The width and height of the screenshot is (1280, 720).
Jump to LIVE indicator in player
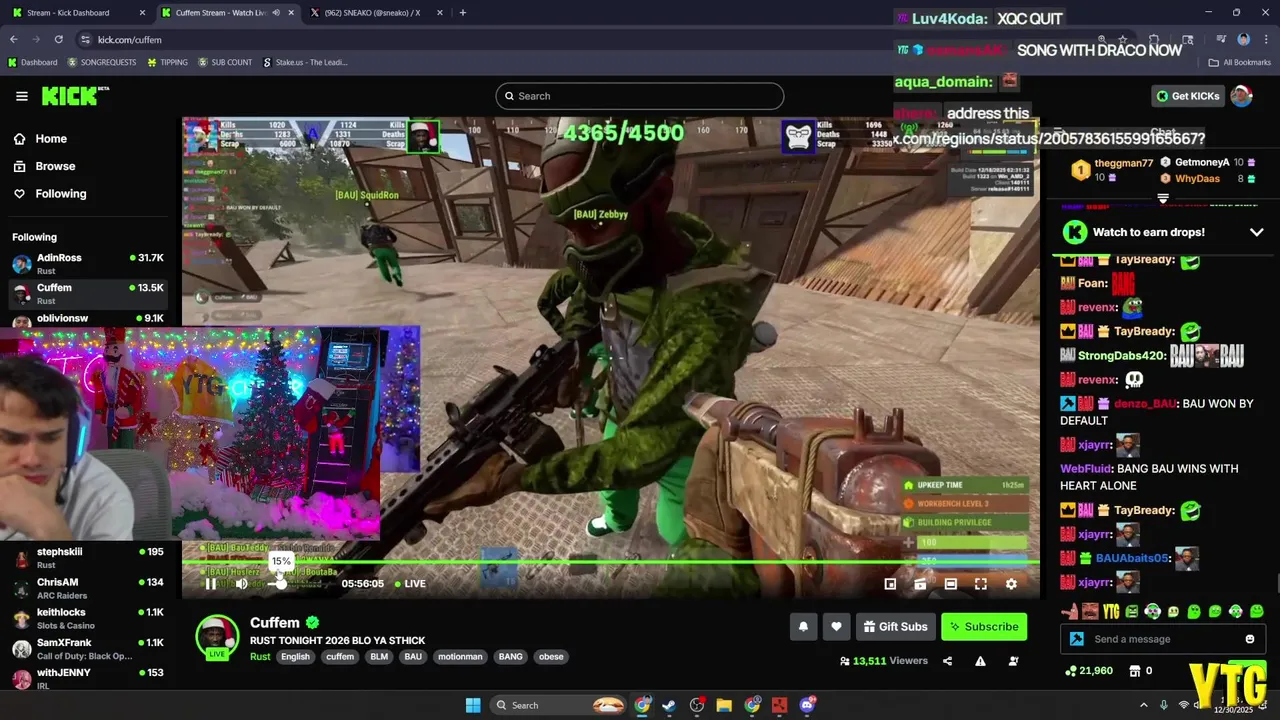click(410, 584)
